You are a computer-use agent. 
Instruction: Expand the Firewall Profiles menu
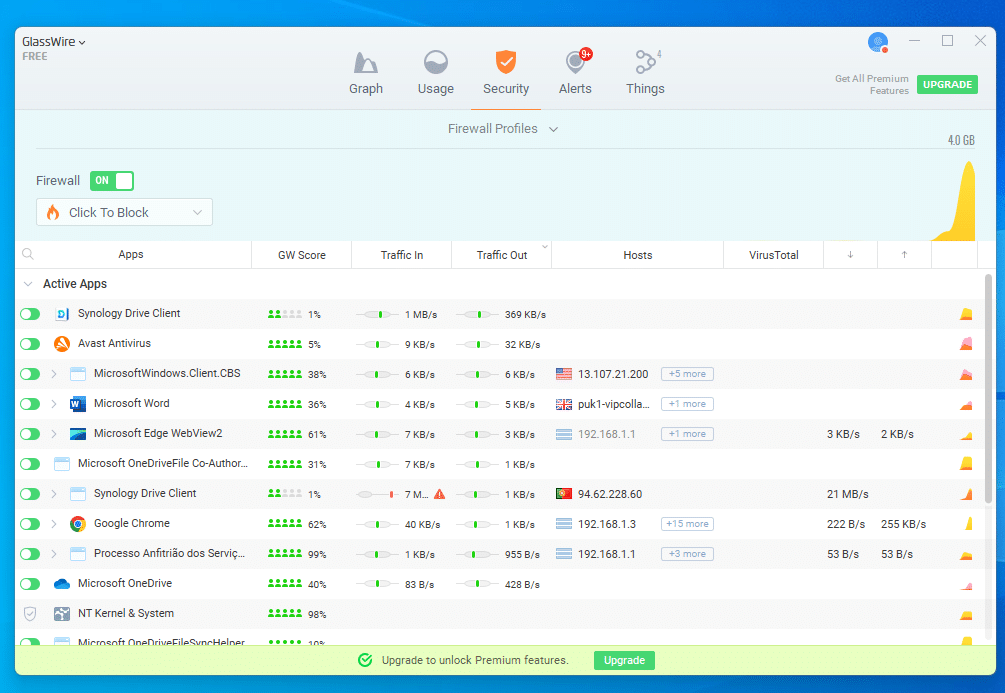[x=502, y=129]
